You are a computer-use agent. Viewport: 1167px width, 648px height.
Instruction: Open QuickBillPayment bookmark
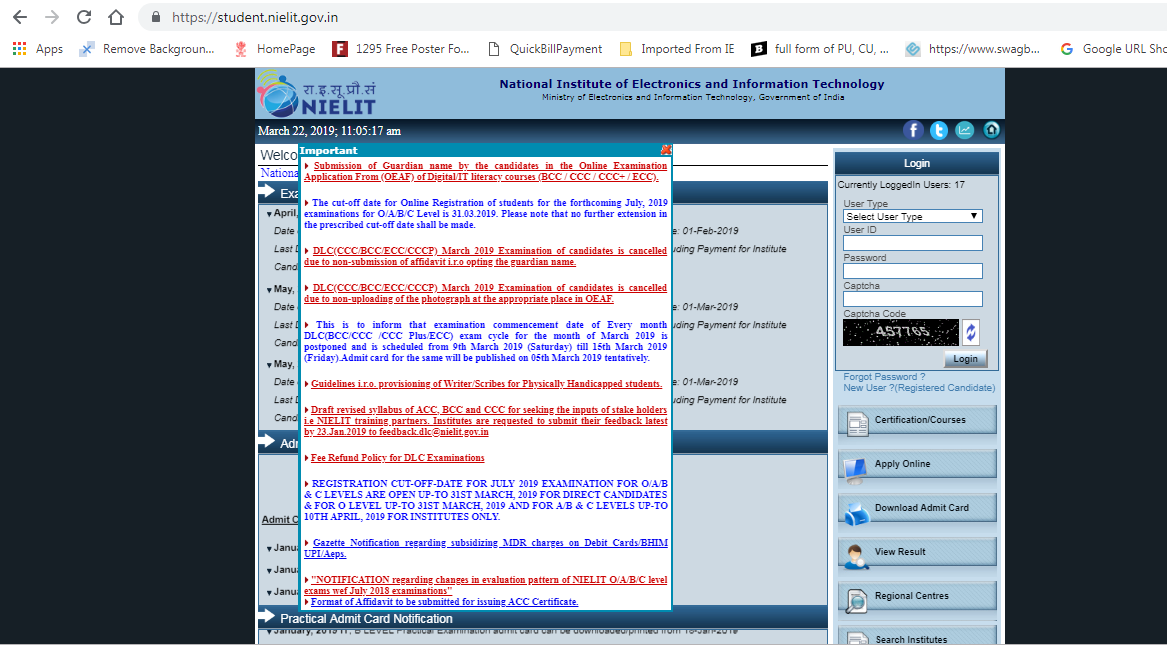pos(546,49)
